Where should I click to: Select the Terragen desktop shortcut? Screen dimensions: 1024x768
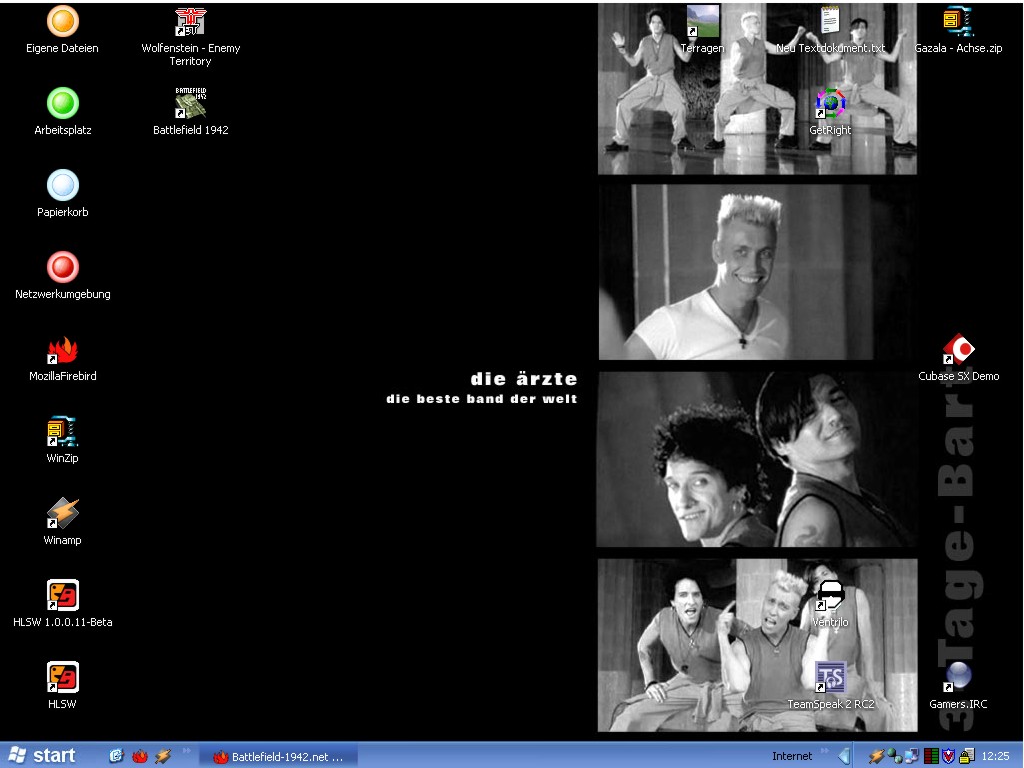(703, 30)
